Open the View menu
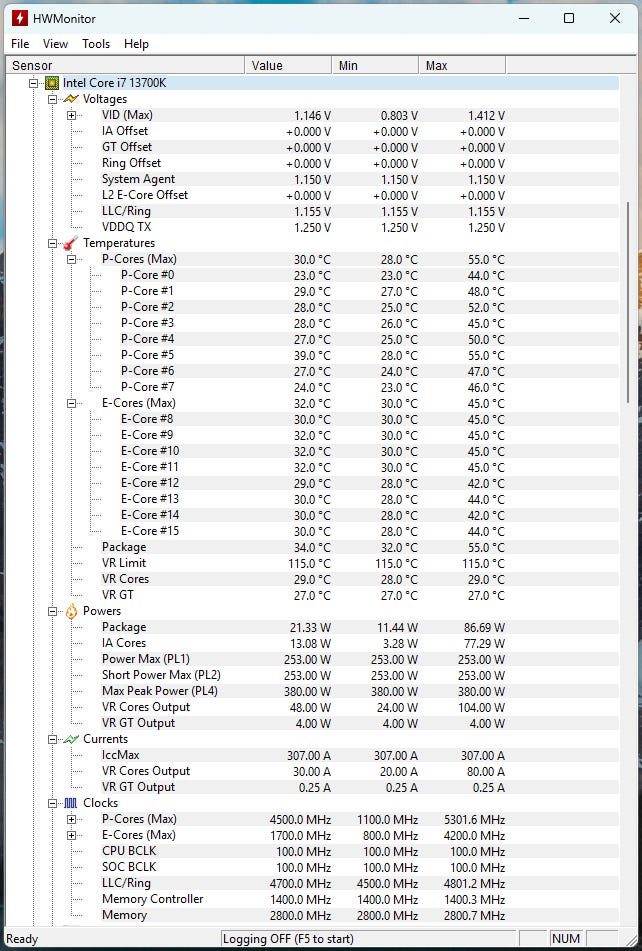 click(x=55, y=44)
